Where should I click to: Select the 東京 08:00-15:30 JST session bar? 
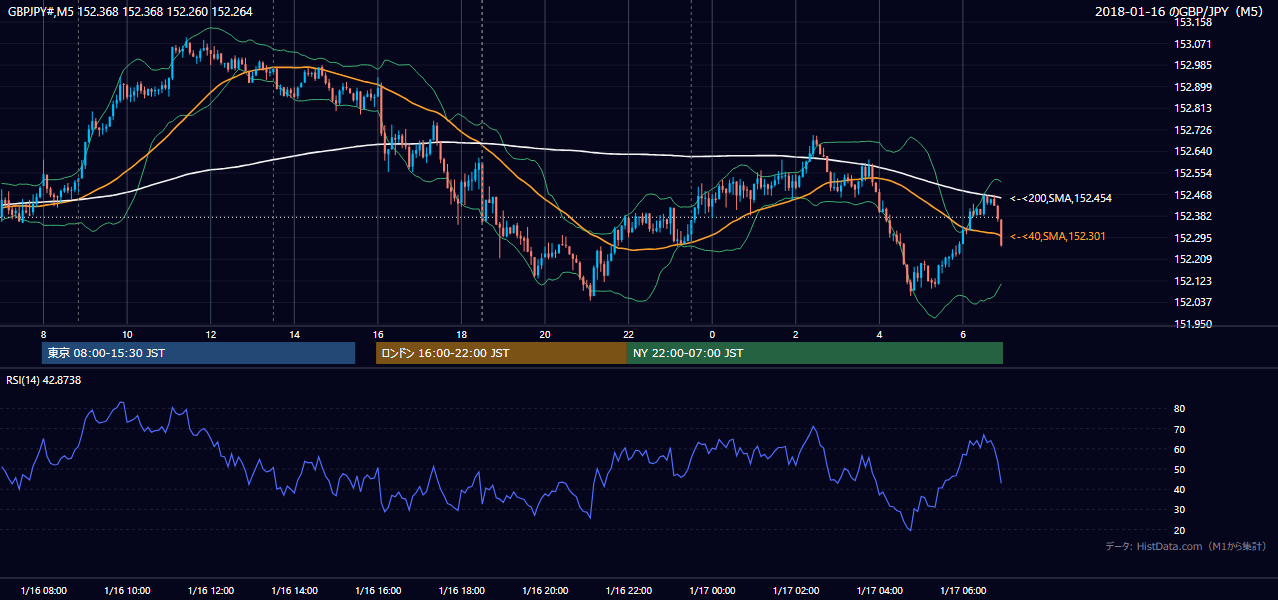[x=198, y=353]
